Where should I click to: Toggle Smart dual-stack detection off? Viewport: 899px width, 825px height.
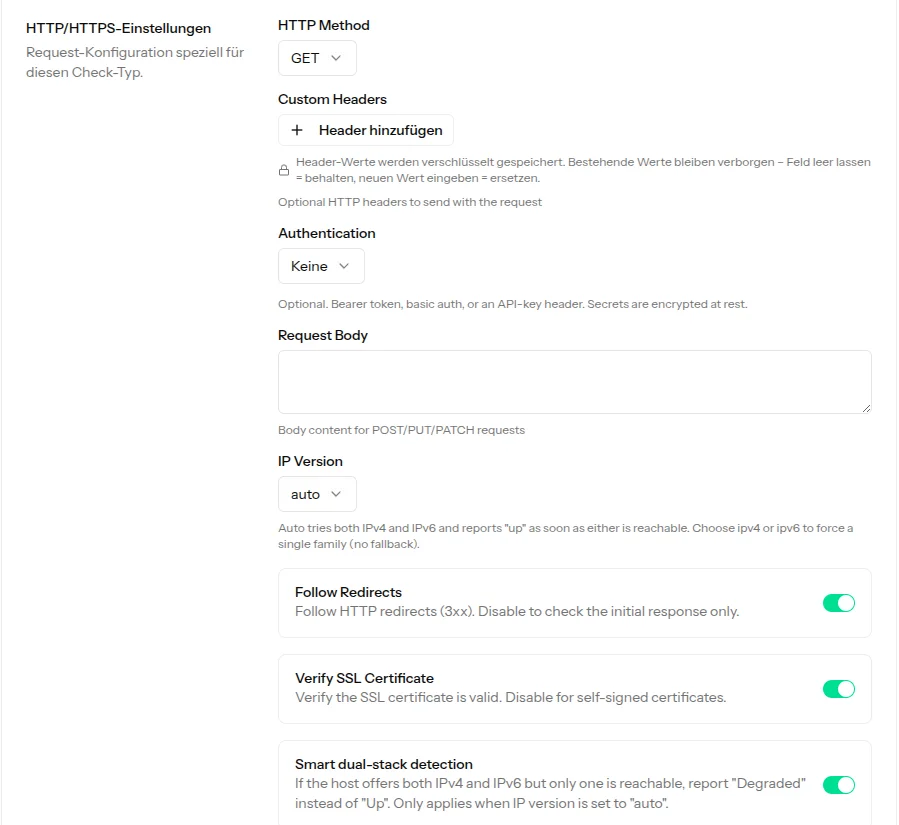[839, 785]
